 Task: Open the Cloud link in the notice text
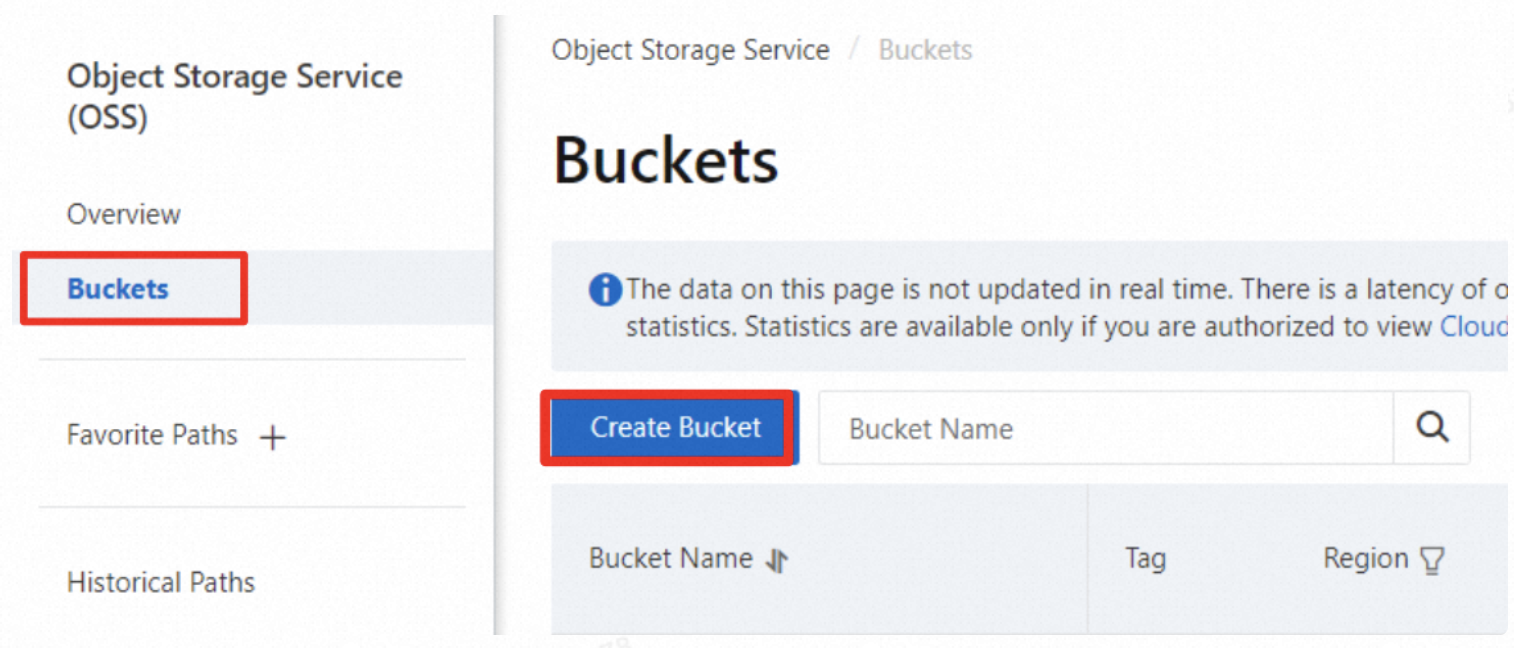point(1478,326)
